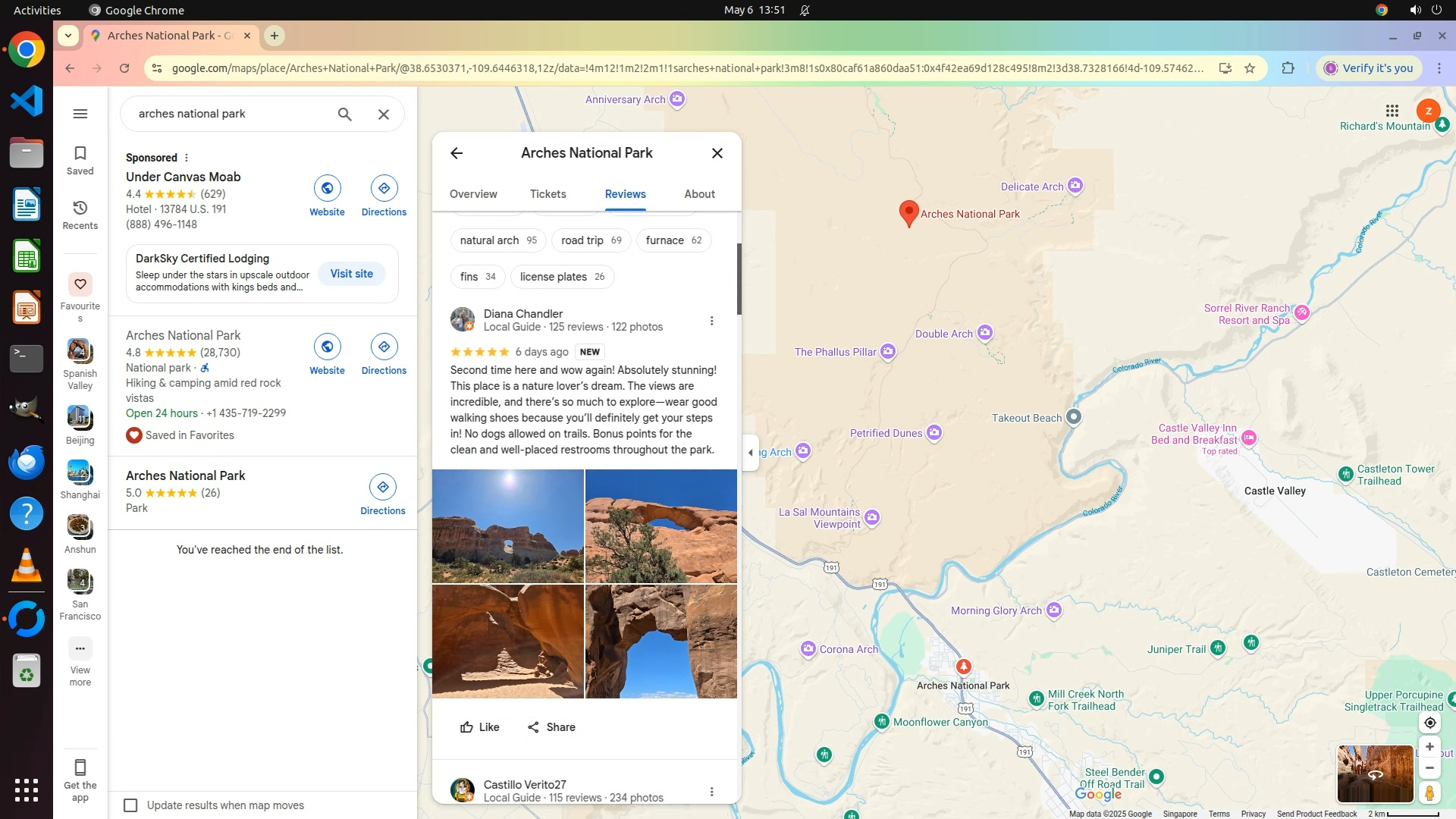This screenshot has height=819, width=1456.
Task: Share Diana Chandler's review
Action: tap(551, 727)
